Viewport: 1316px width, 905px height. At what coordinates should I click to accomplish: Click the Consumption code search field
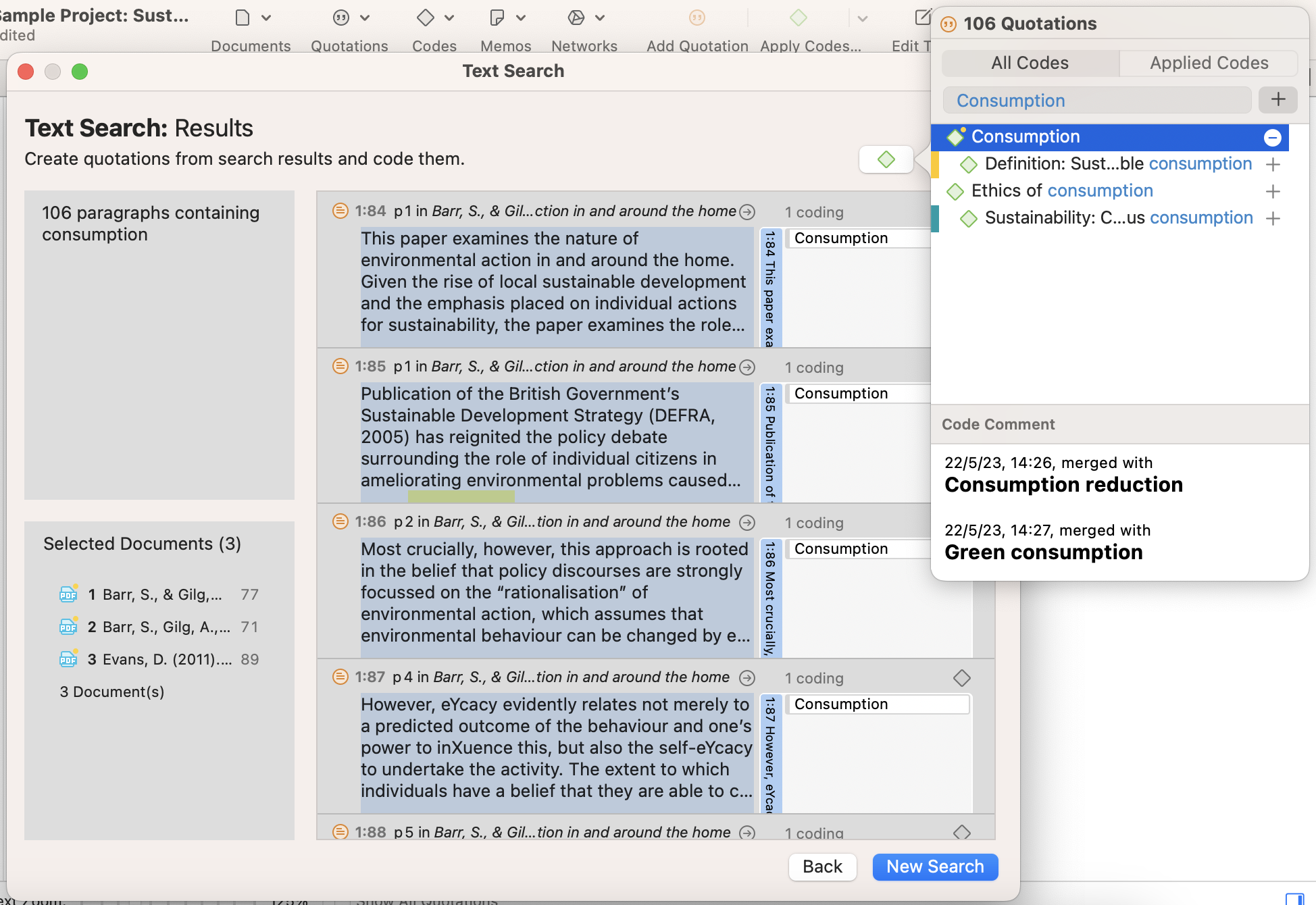coord(1096,101)
